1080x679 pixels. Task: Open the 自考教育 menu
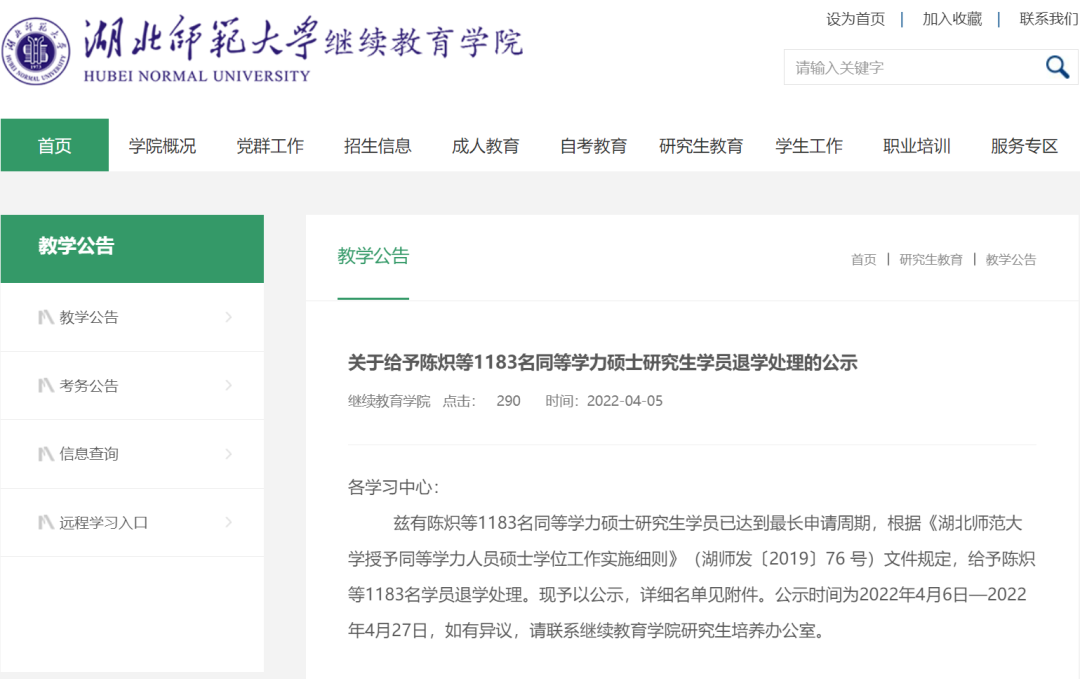click(x=593, y=145)
